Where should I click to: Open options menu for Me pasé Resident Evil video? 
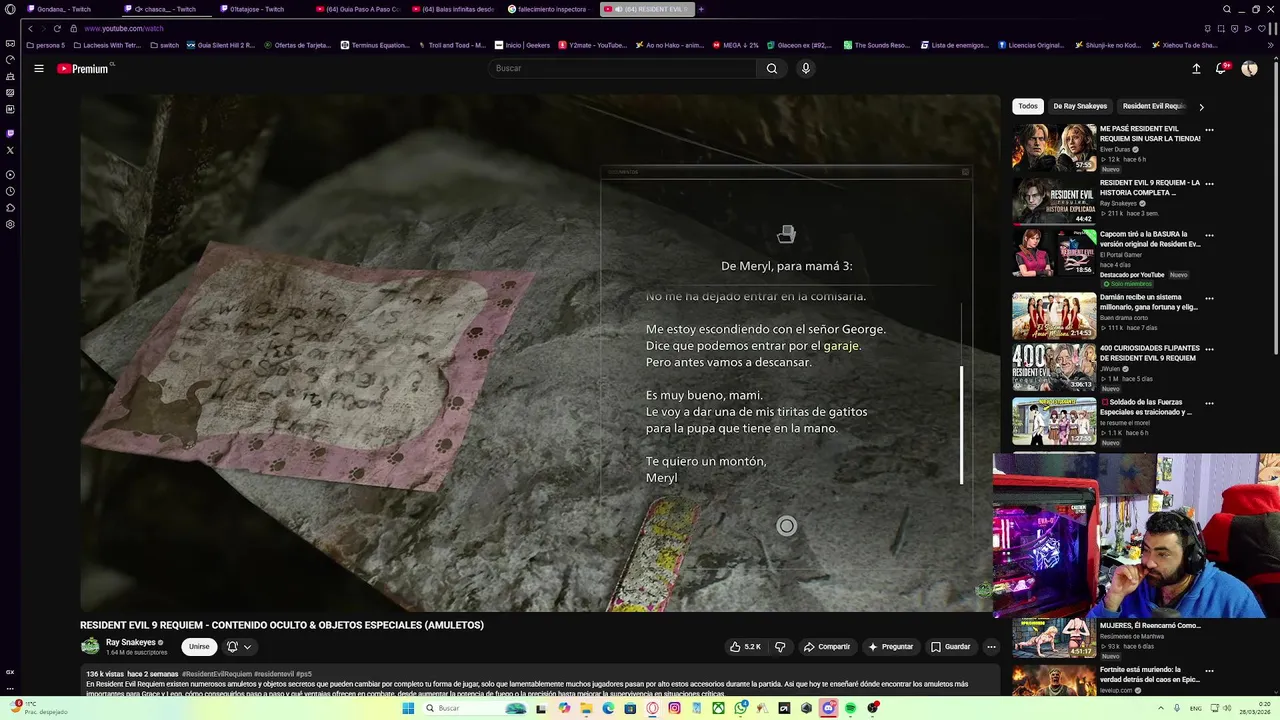click(1209, 130)
